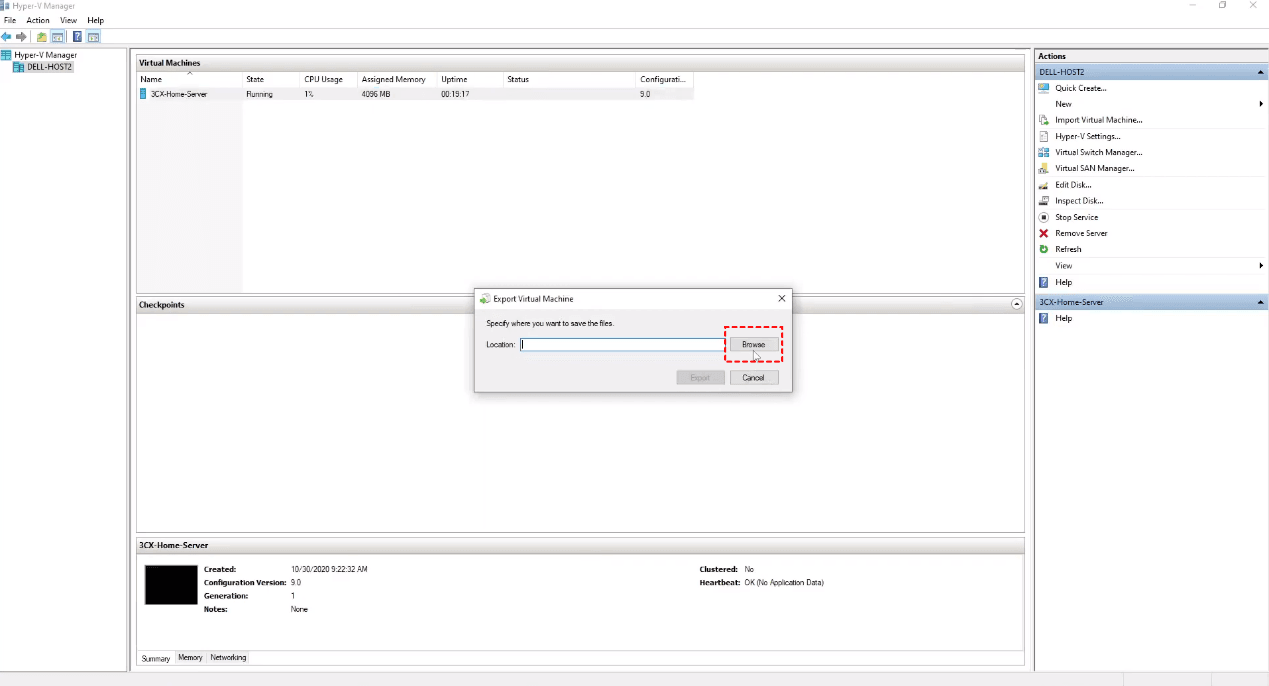
Task: Click Virtual Switch Manager... action label
Action: (1099, 152)
